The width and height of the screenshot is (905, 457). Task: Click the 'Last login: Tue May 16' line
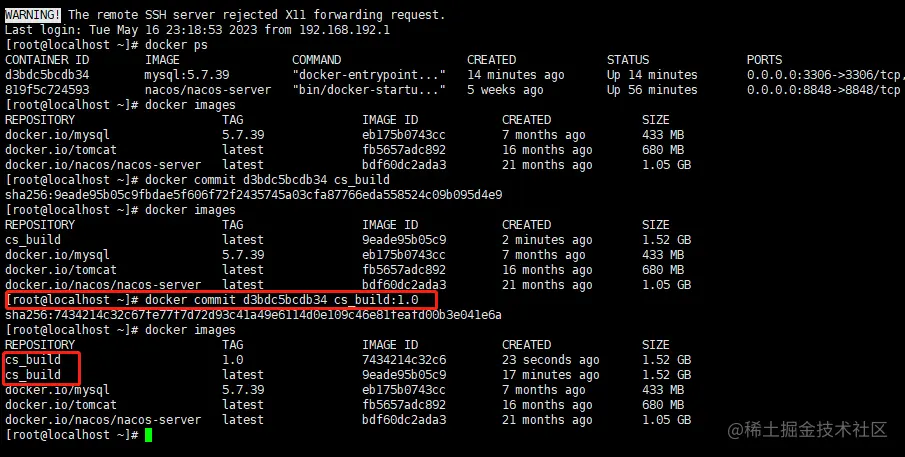pos(197,30)
